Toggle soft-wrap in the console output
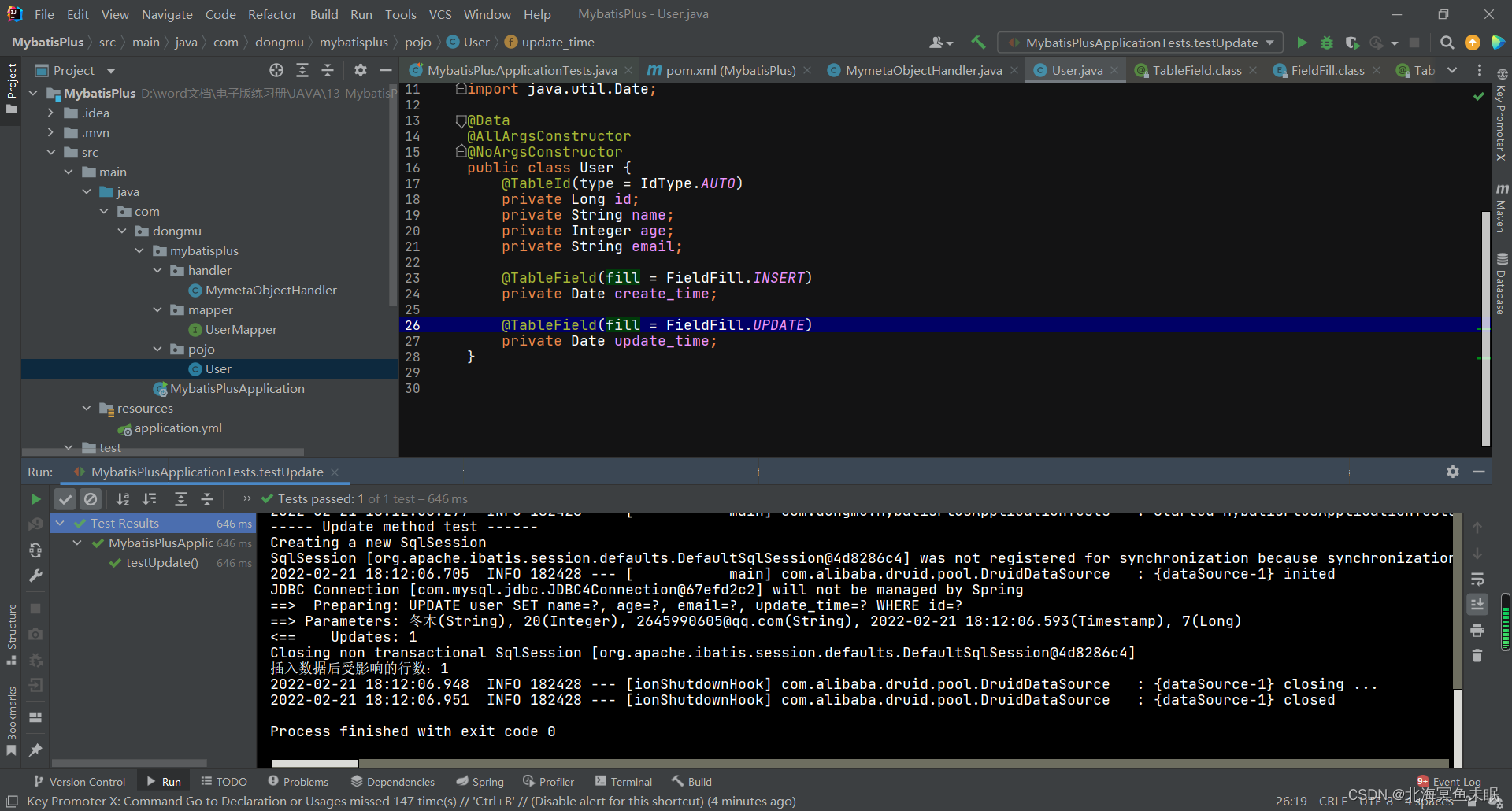Screen dimensions: 1512x811 pyautogui.click(x=1477, y=580)
